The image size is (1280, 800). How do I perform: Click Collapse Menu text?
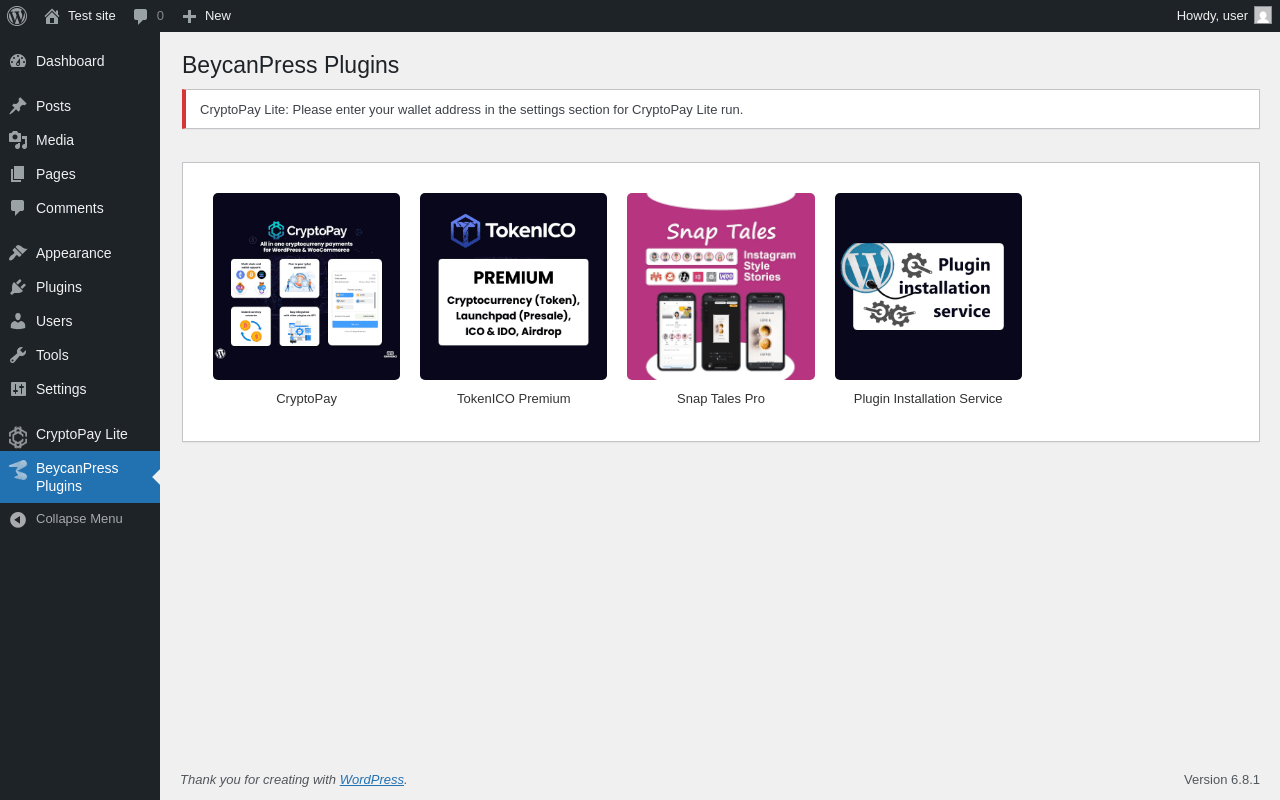pos(79,519)
